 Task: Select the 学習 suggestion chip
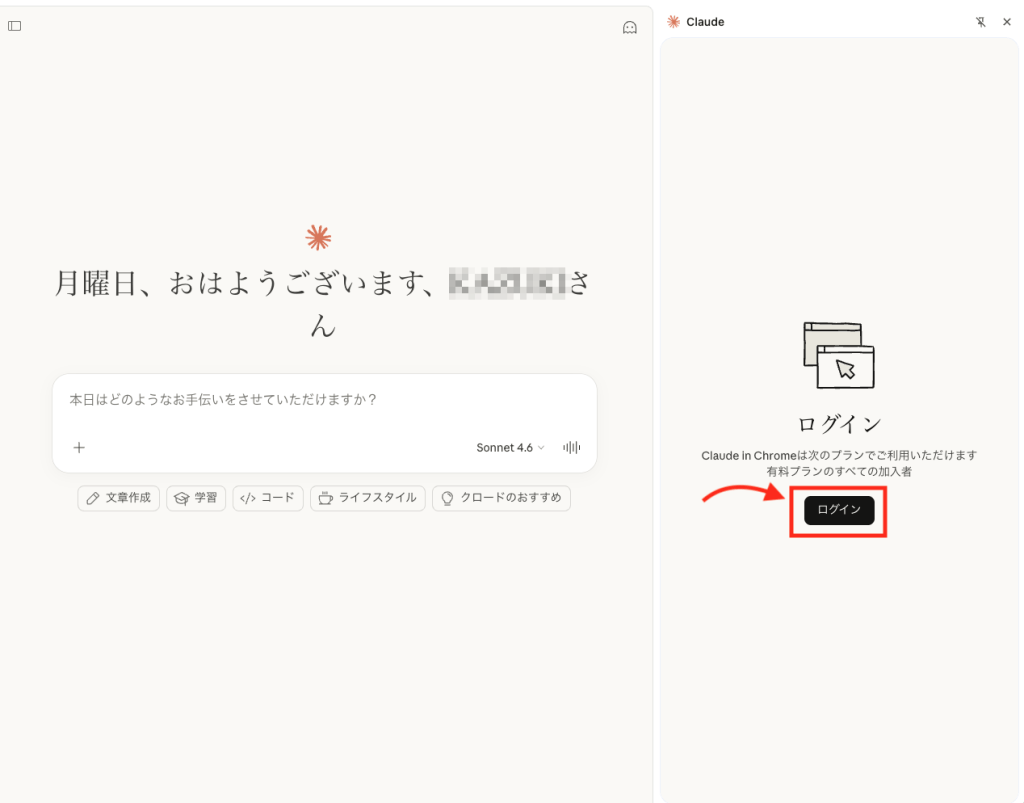pyautogui.click(x=196, y=498)
